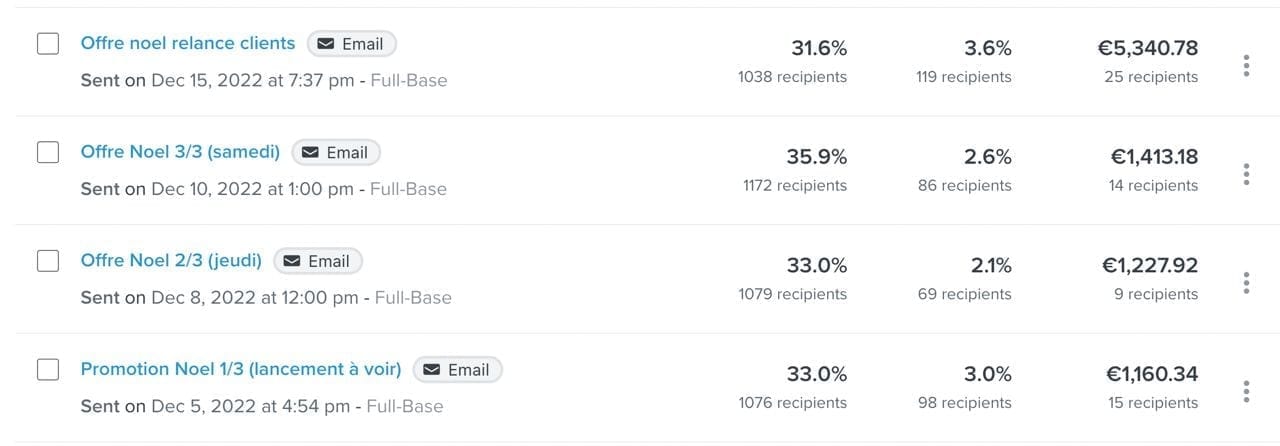This screenshot has height=446, width=1280.
Task: Select the Offre noel relance clients checkbox
Action: [48, 44]
